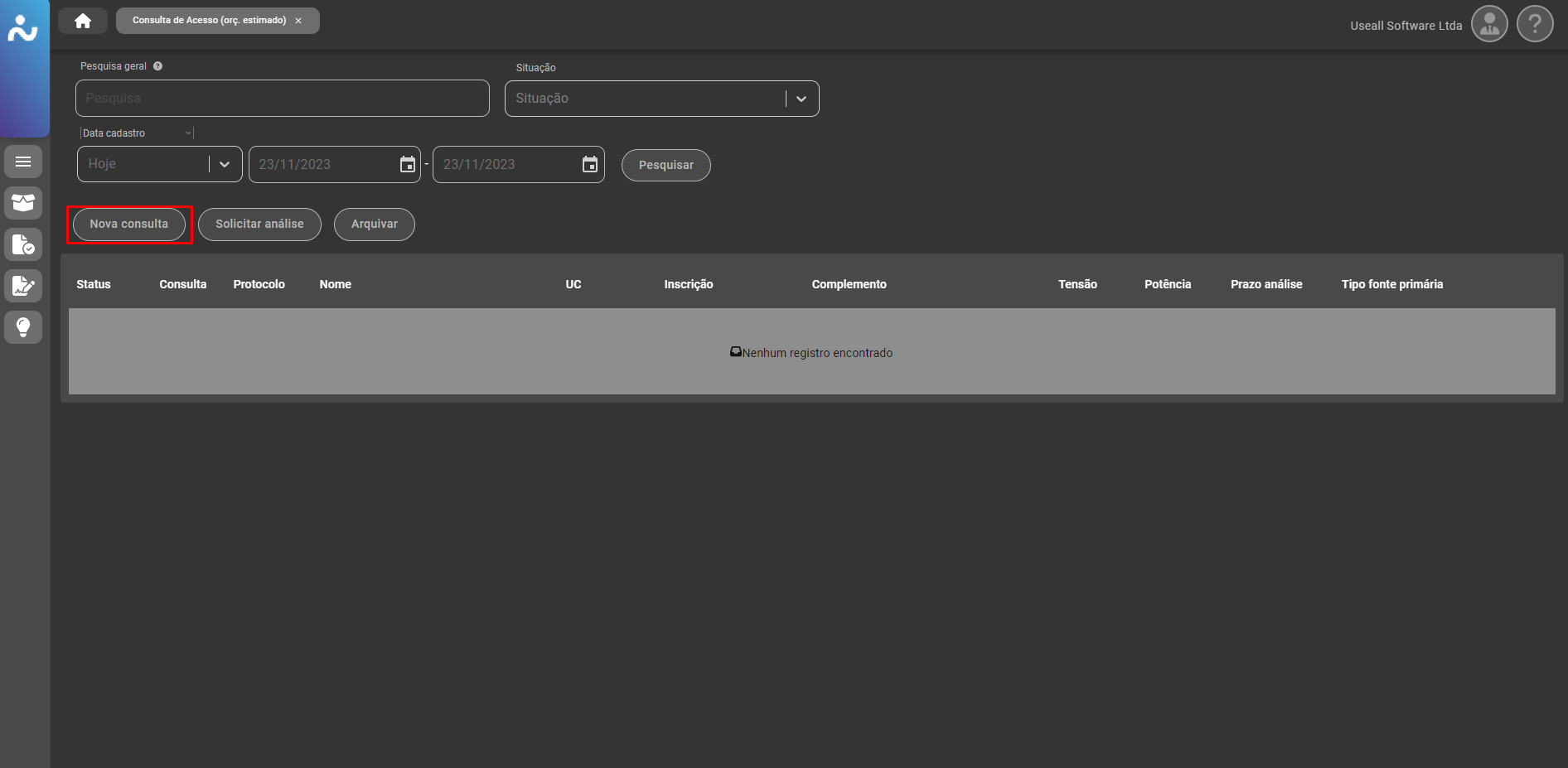The width and height of the screenshot is (1568, 768).
Task: Focus the Pesquisa general search field
Action: [282, 99]
